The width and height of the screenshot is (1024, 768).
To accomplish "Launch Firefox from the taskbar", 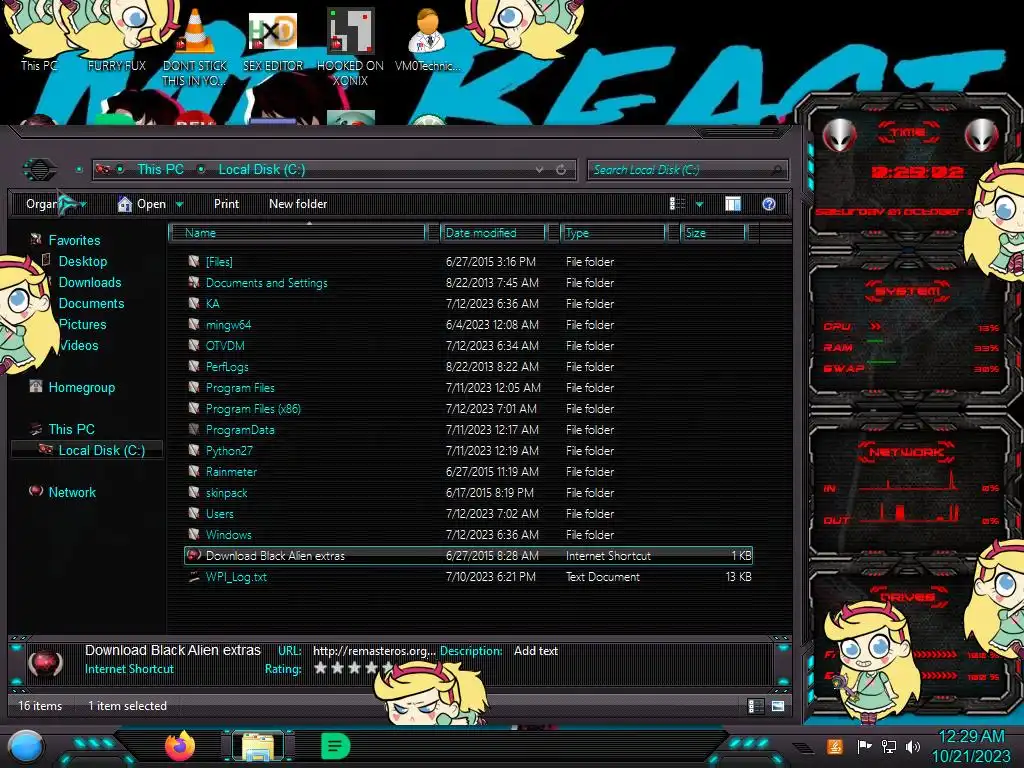I will pyautogui.click(x=180, y=746).
